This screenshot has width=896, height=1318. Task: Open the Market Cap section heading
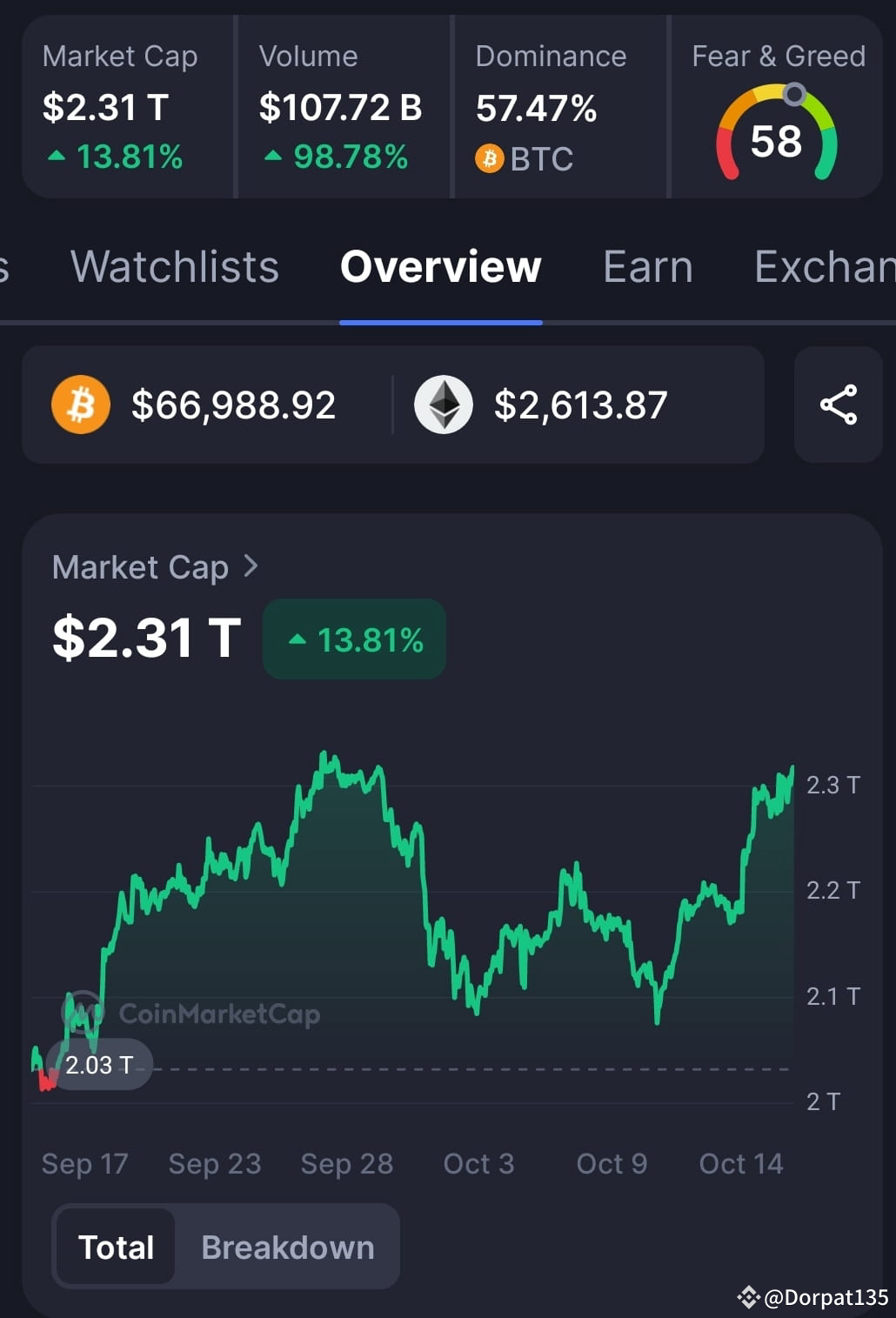tap(140, 566)
